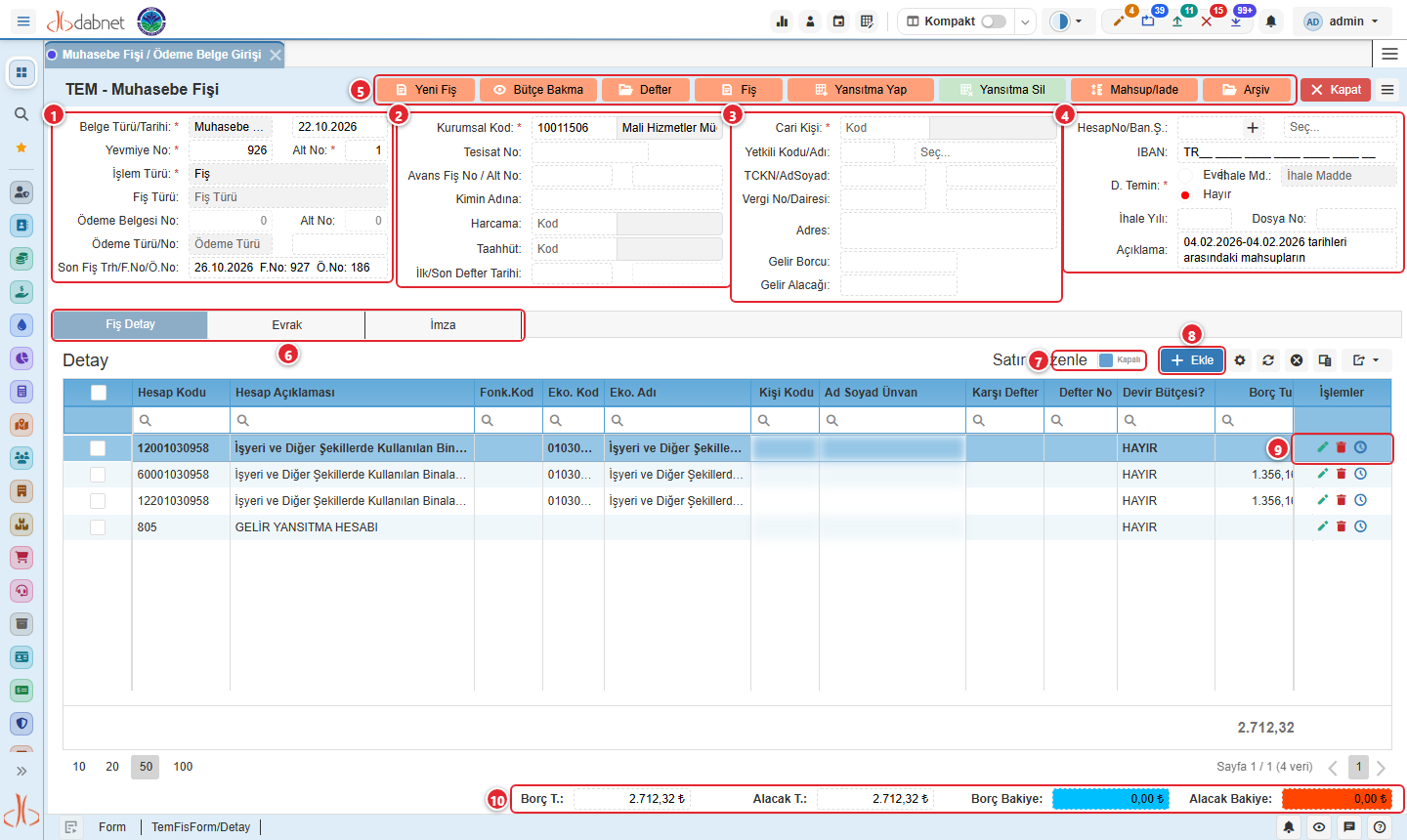The height and width of the screenshot is (840, 1407).
Task: Click the column chooser icon in Detay toolbar
Action: pyautogui.click(x=1325, y=360)
